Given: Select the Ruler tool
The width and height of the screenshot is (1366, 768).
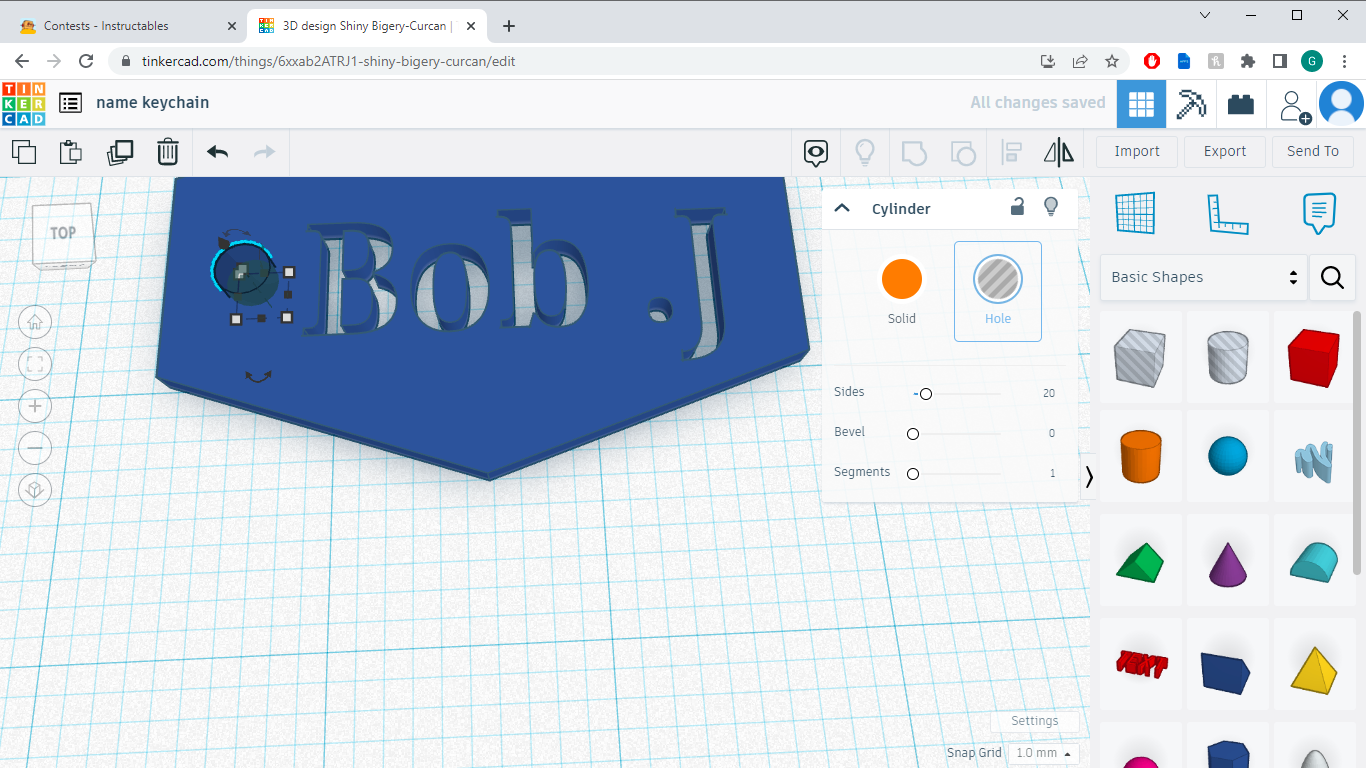Looking at the screenshot, I should click(x=1228, y=212).
